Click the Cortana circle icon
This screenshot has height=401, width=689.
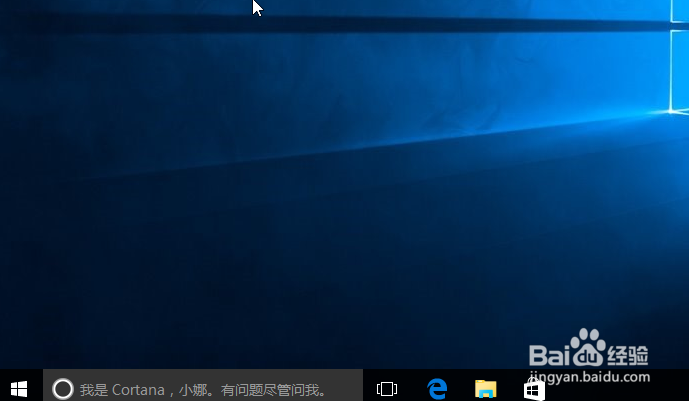63,389
